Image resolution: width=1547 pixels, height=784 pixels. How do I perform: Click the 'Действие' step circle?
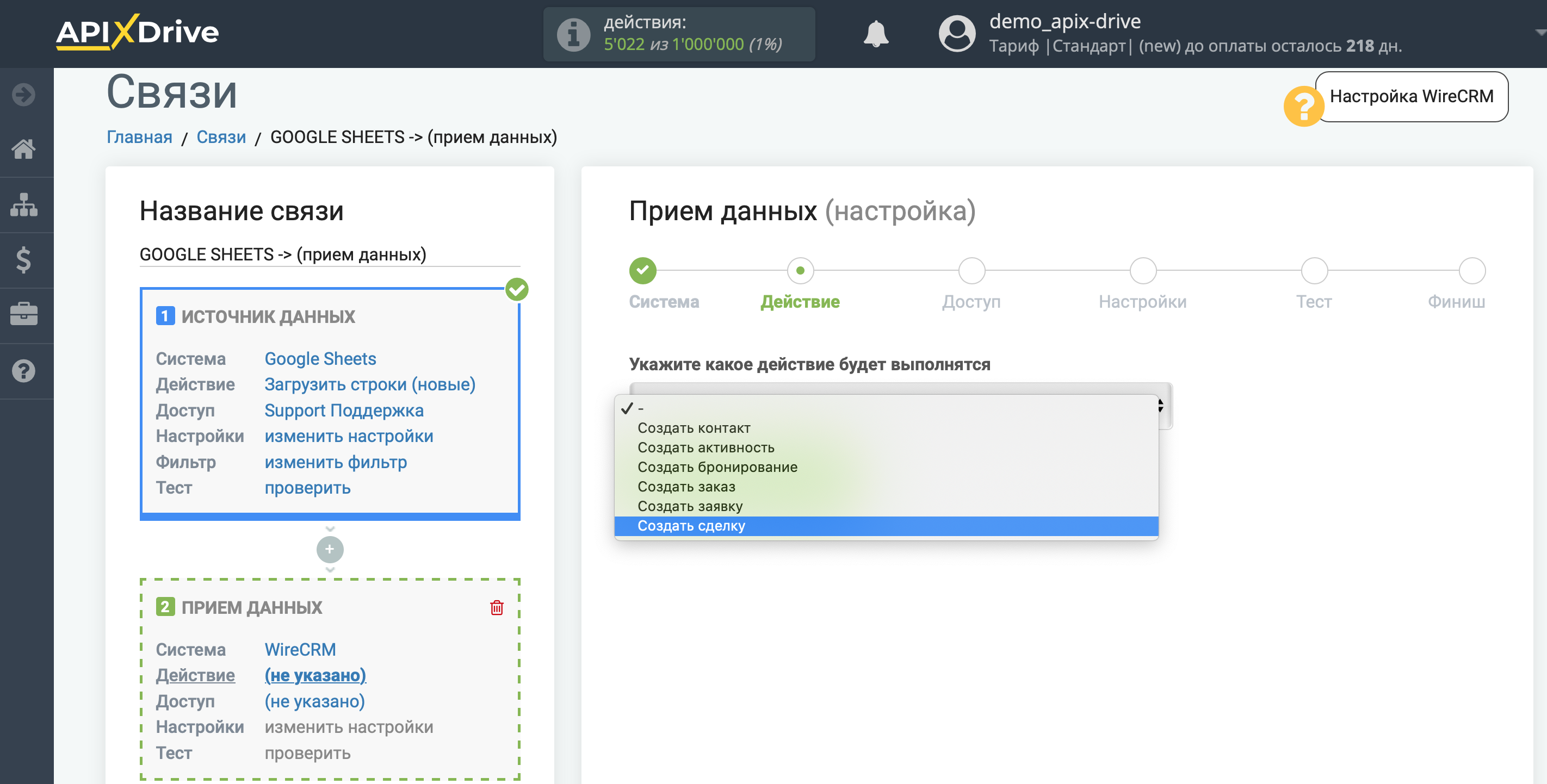pos(800,270)
